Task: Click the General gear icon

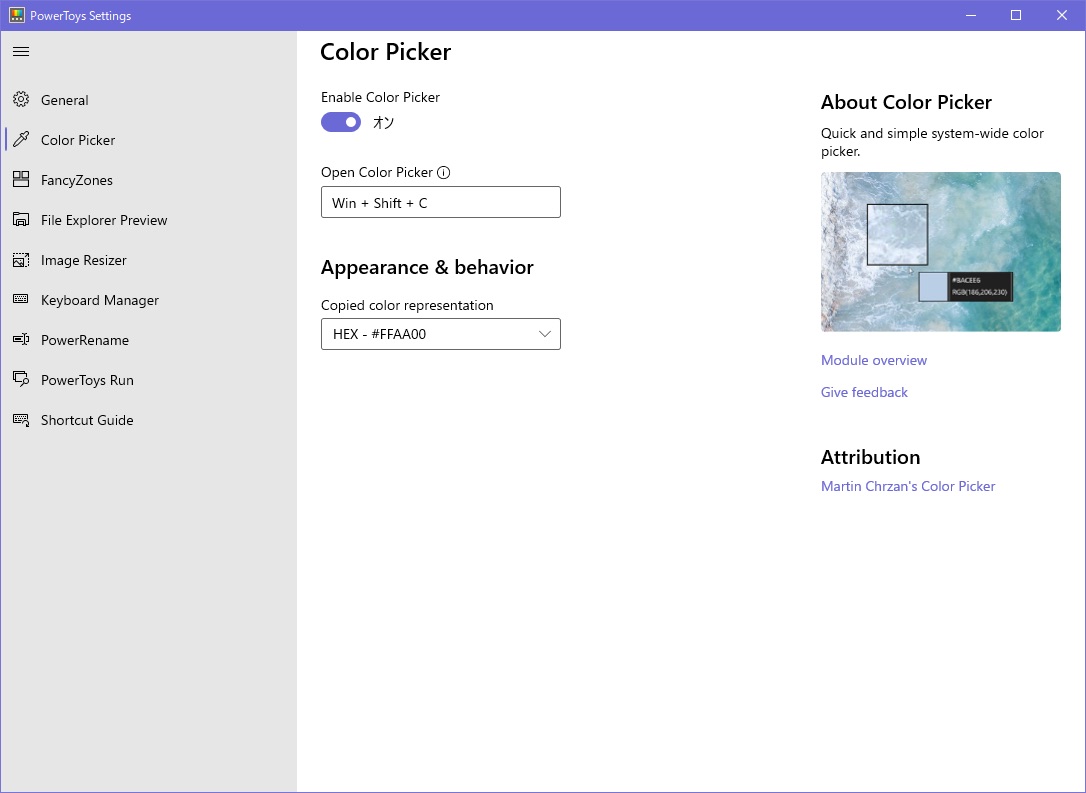Action: click(x=21, y=100)
